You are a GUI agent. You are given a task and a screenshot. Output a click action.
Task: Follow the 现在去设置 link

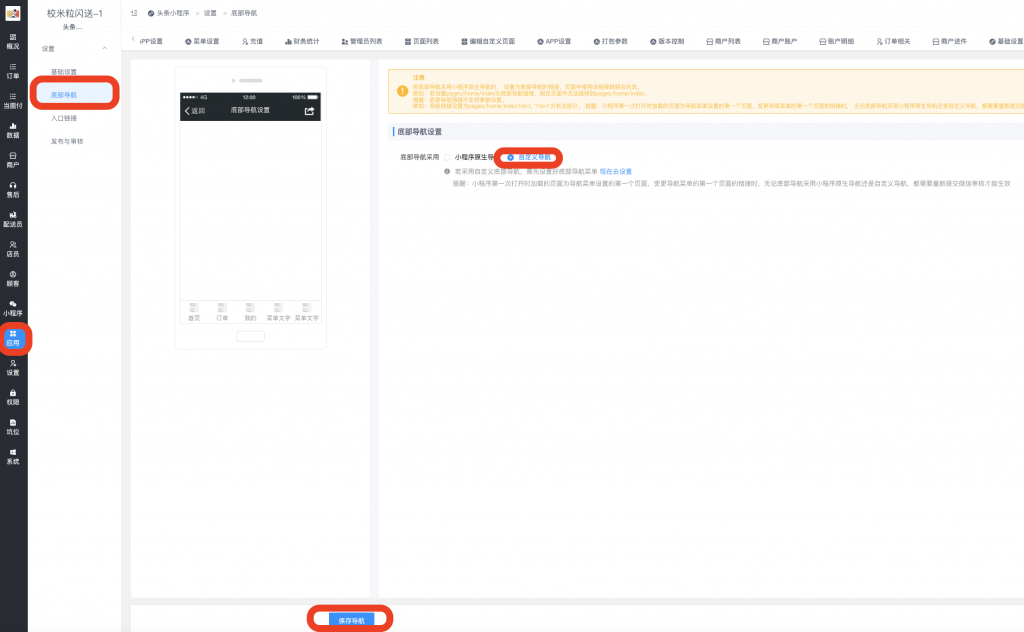click(x=615, y=171)
